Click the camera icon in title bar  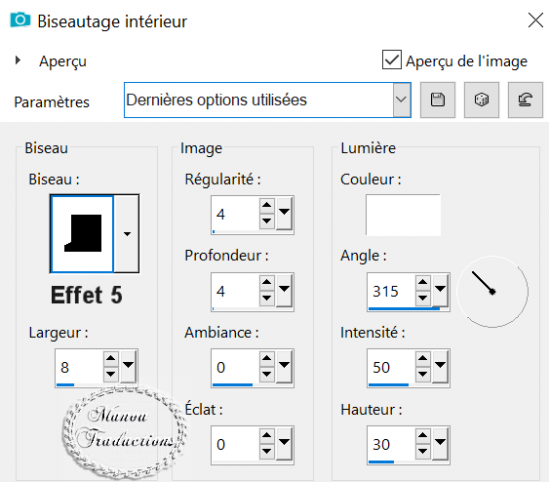[20, 20]
